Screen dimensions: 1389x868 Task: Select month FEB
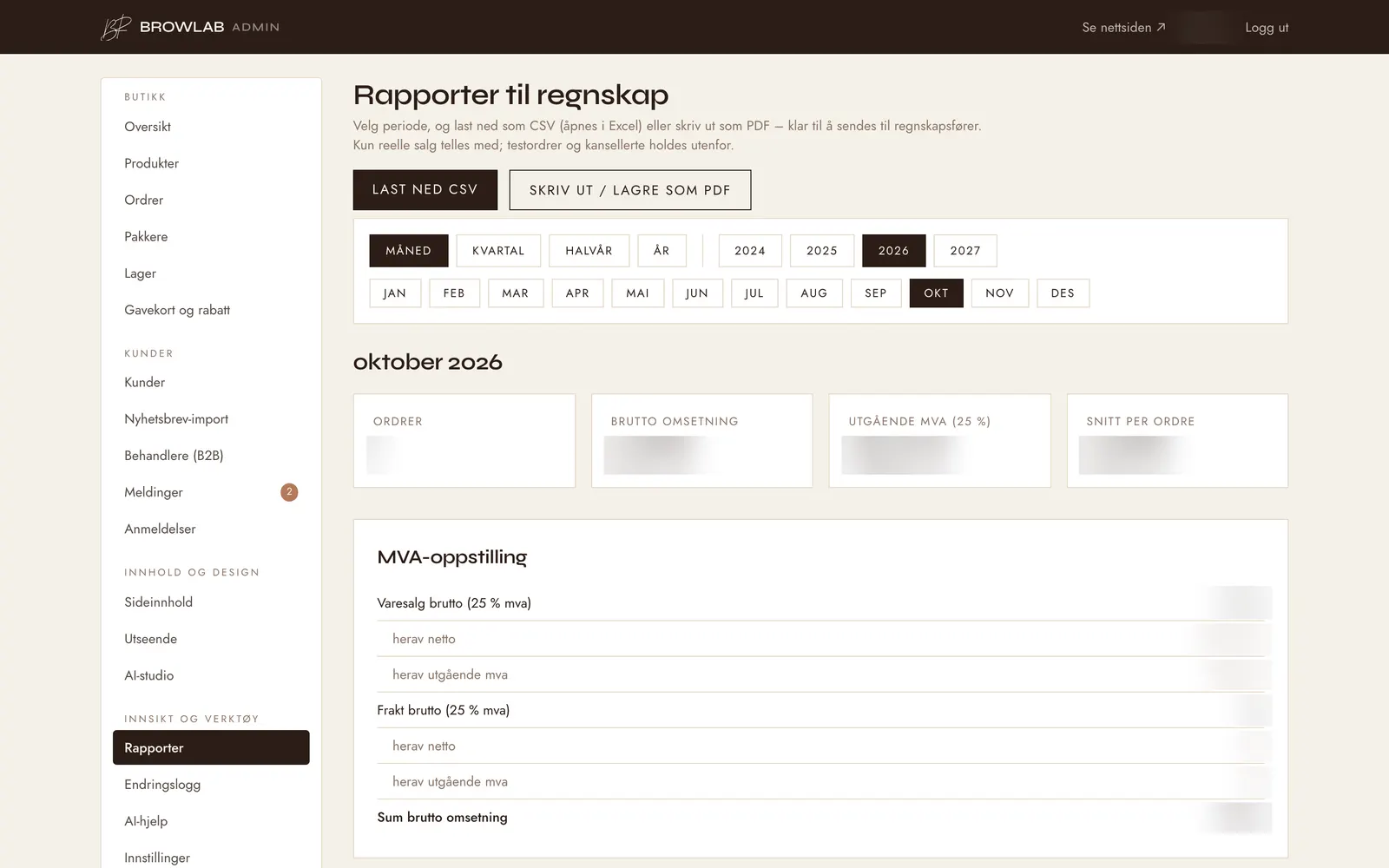454,293
